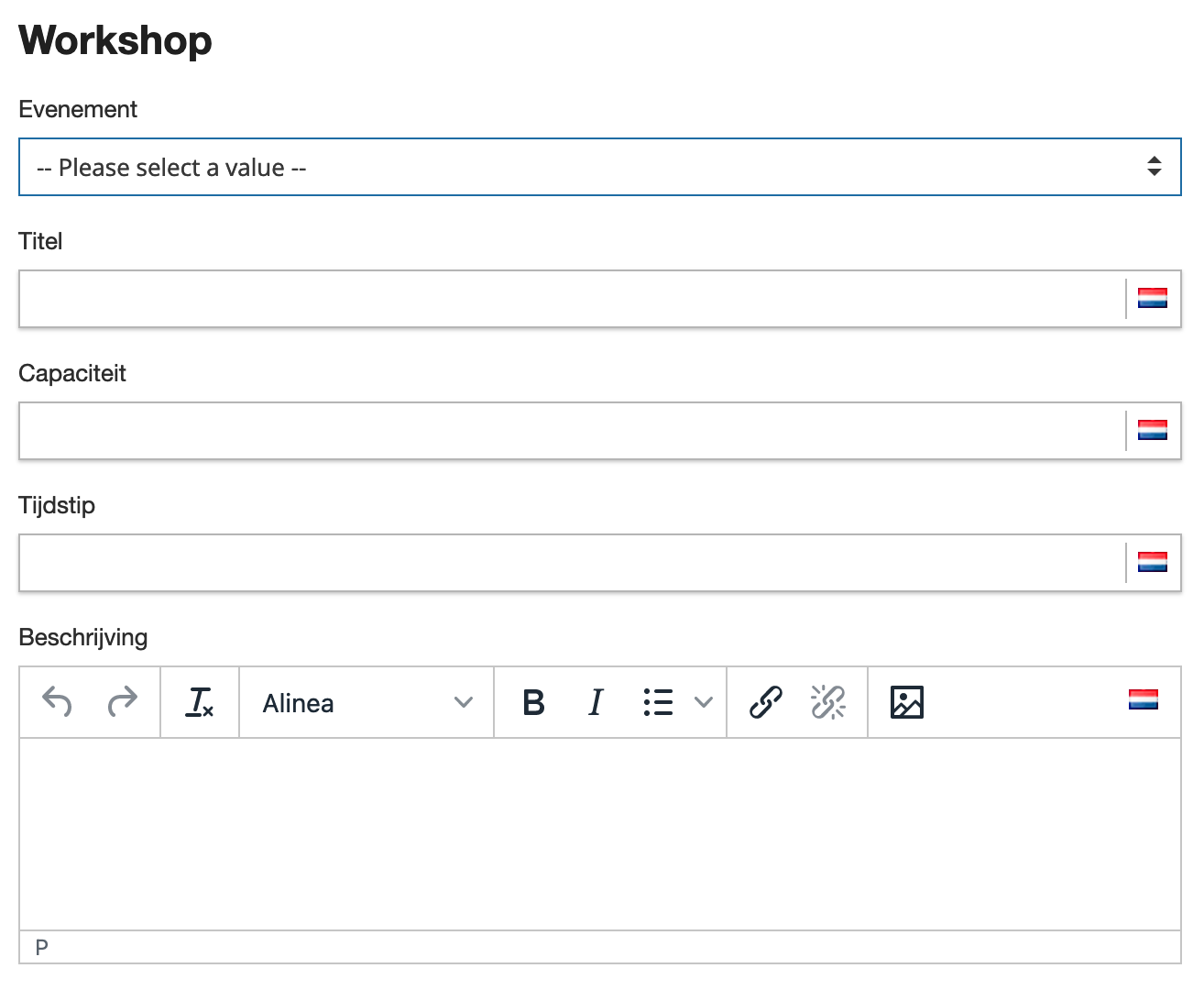Click the Remove link icon

click(x=826, y=702)
